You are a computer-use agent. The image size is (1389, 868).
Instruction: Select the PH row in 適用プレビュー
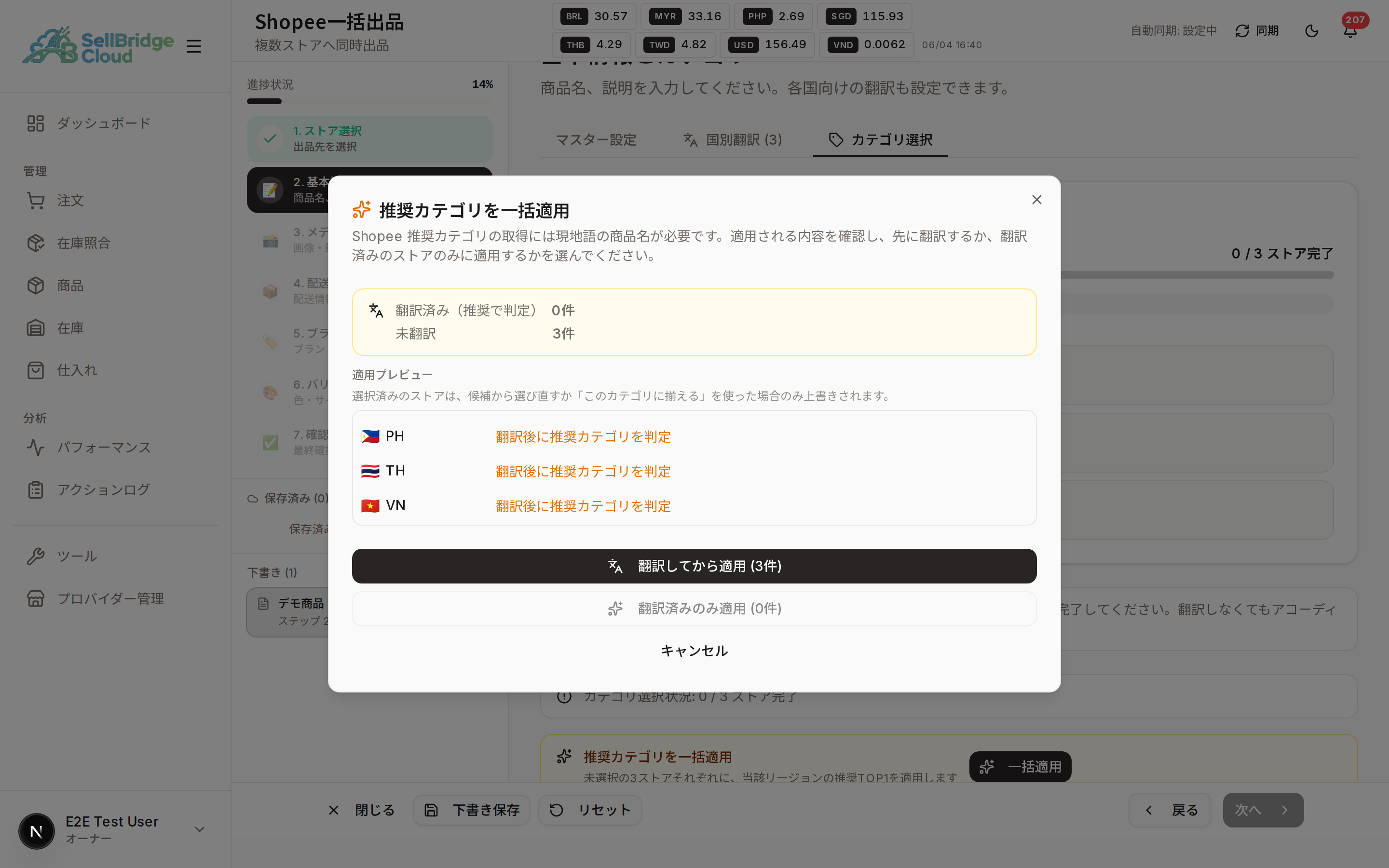tap(694, 436)
